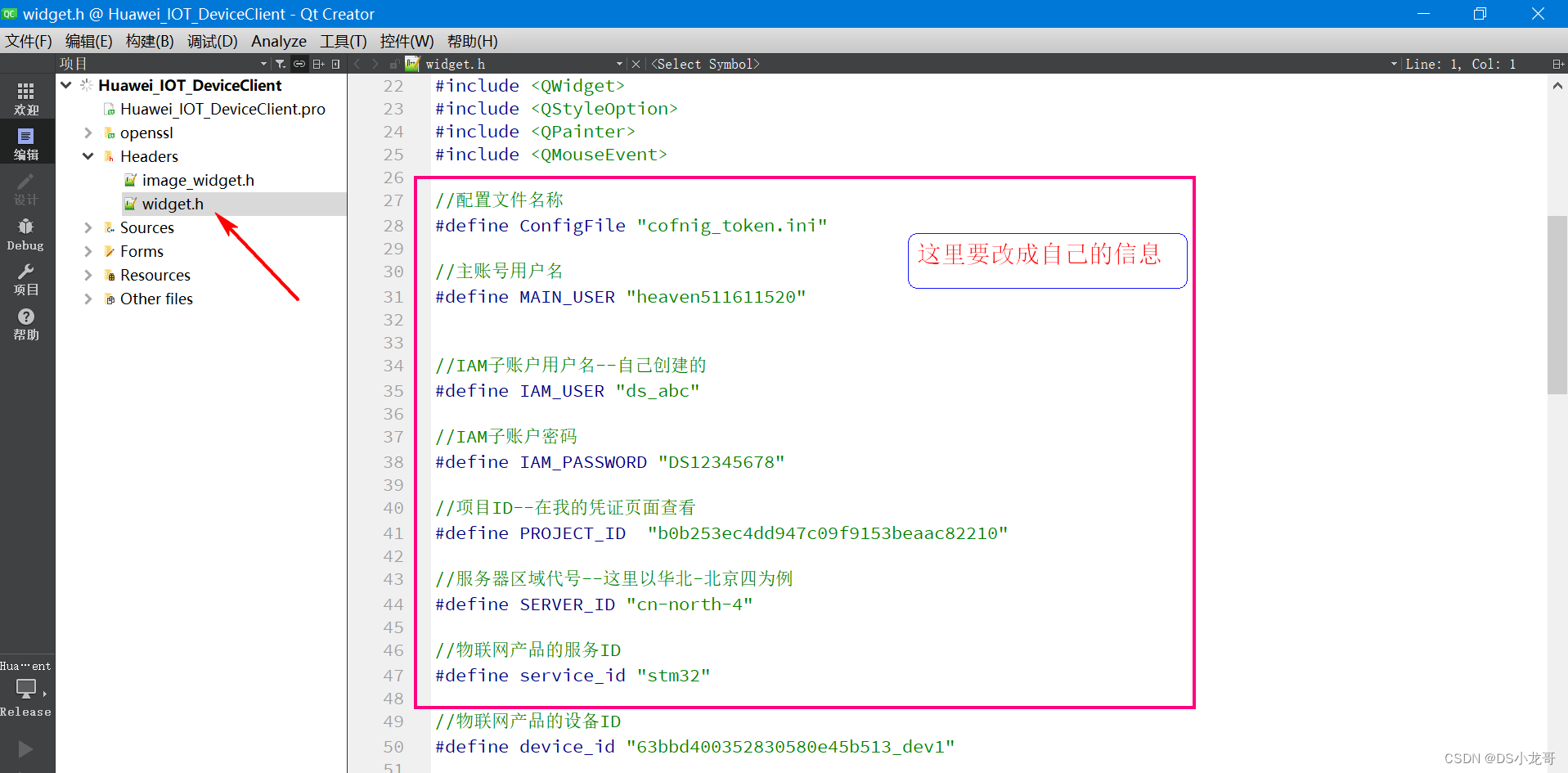Viewport: 1568px width, 773px height.
Task: Click the PROJECT_ID value on line 41
Action: (828, 533)
